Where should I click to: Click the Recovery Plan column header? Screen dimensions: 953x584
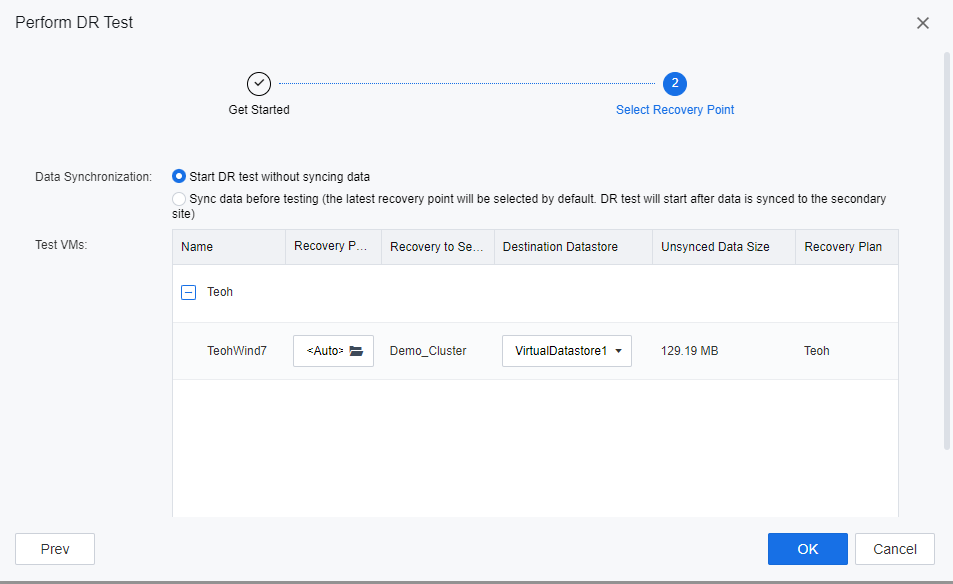842,247
